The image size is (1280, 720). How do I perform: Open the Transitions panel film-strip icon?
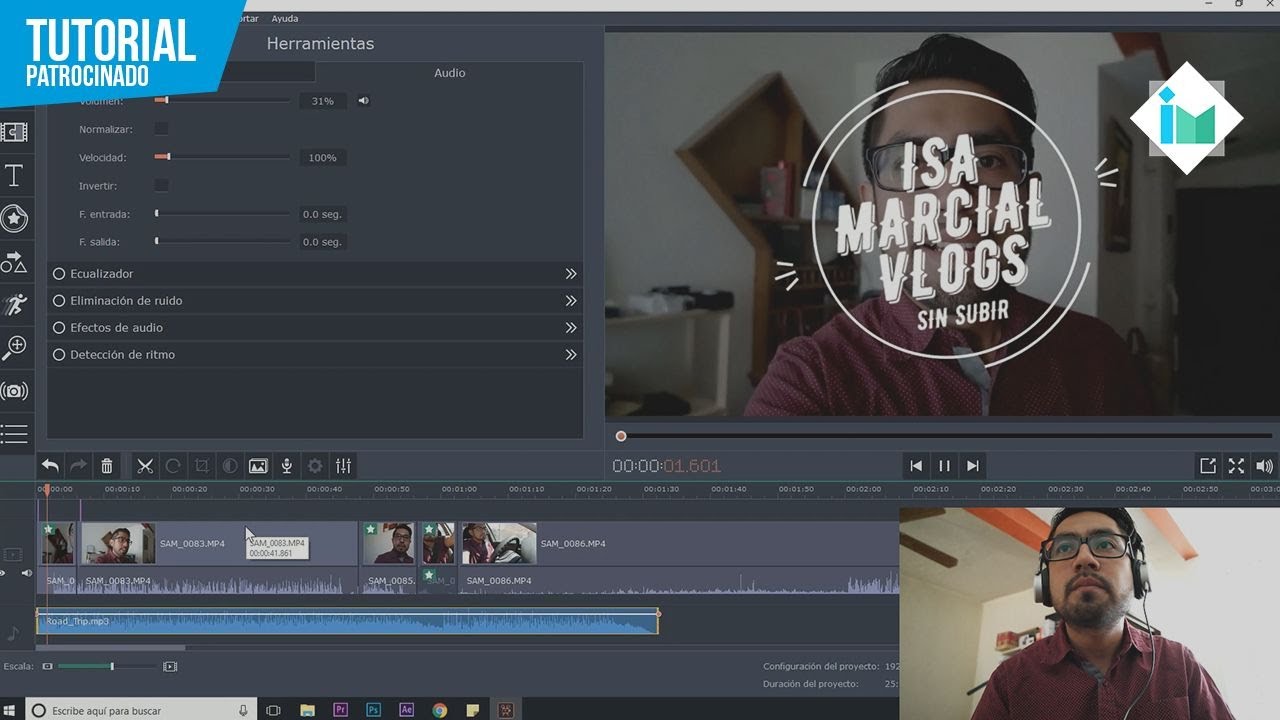[14, 132]
